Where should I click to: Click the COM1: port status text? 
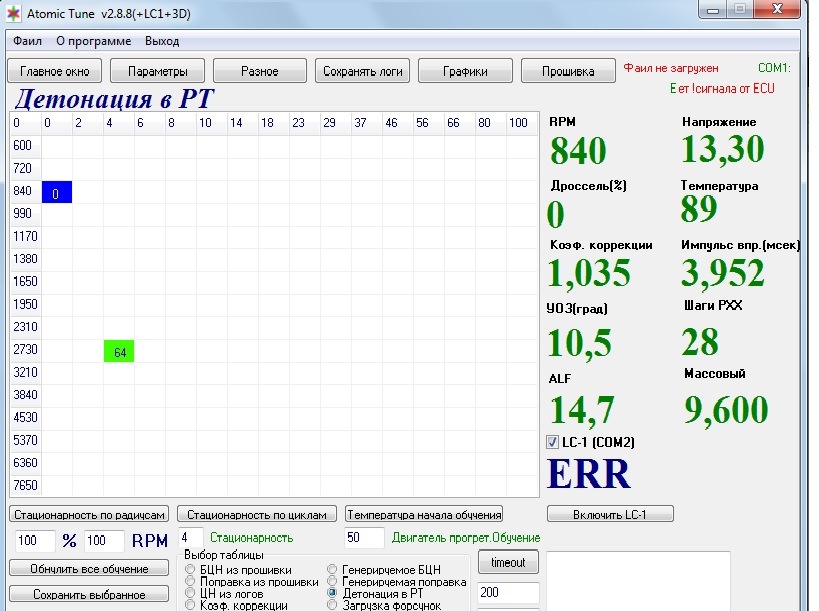click(x=774, y=68)
